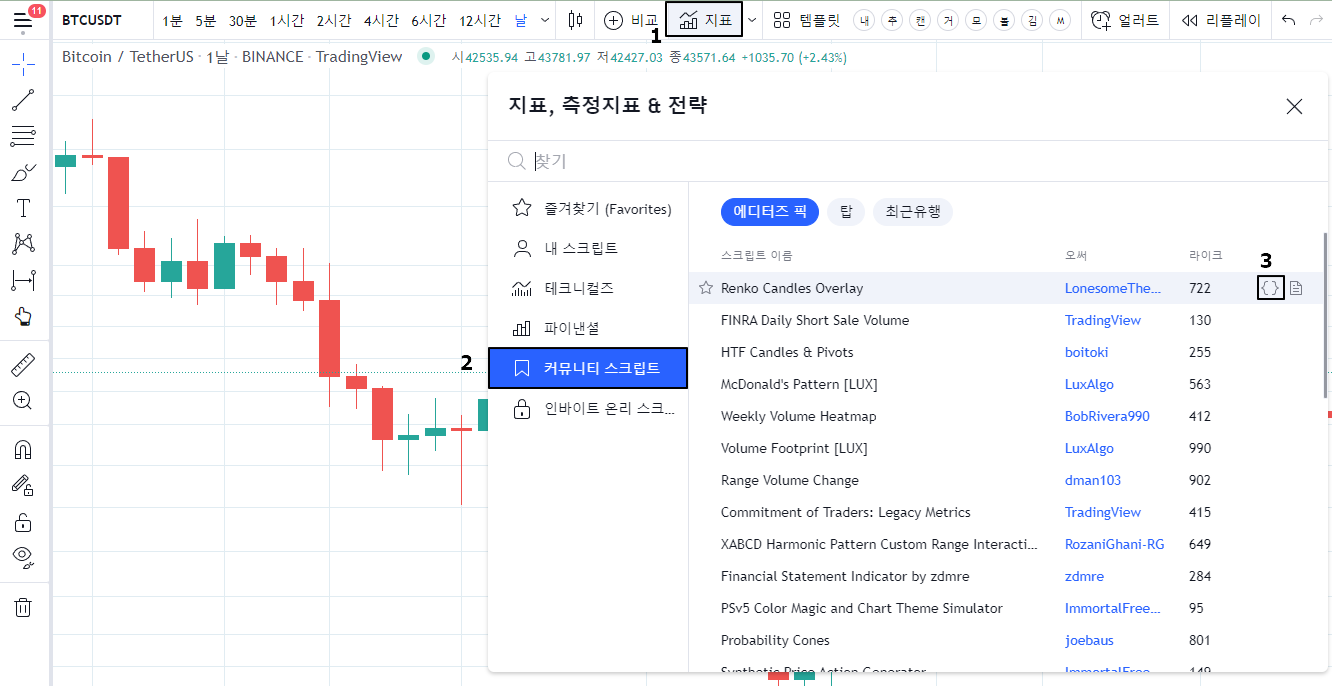This screenshot has width=1332, height=686.
Task: Select the trend line drawing tool
Action: (23, 99)
